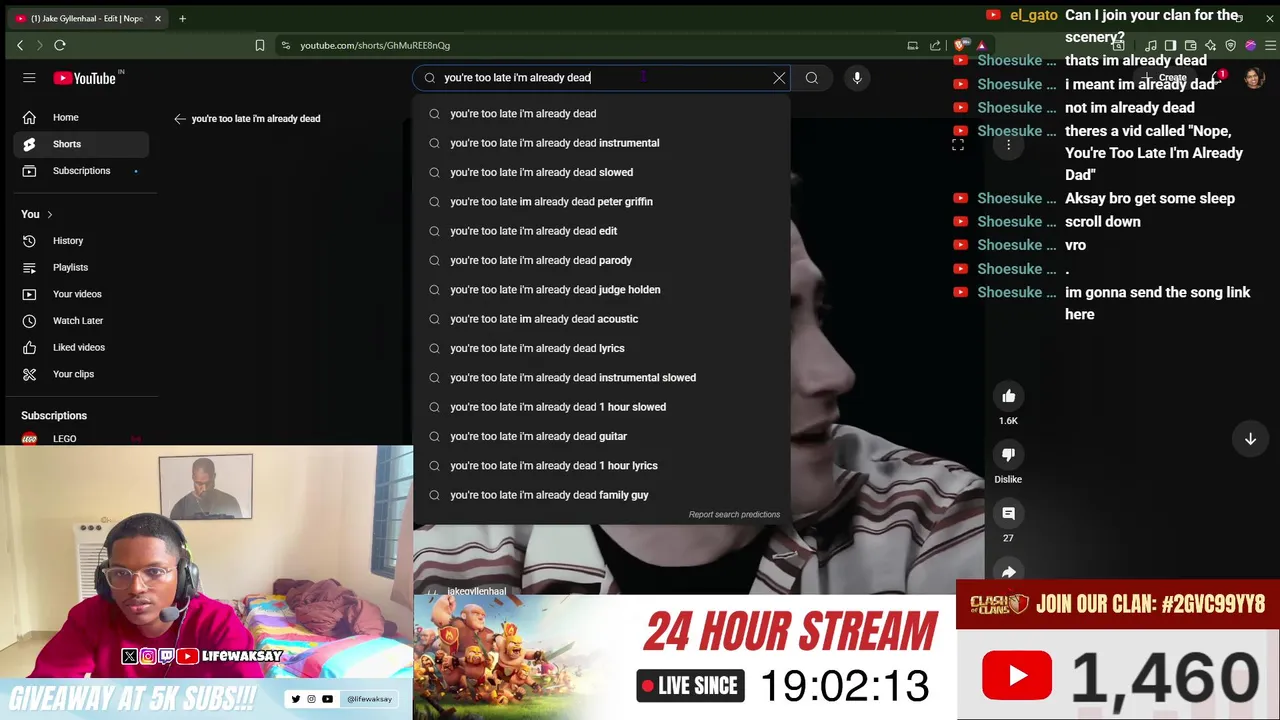Open Brave Shields lion icon
This screenshot has width=1280, height=720.
point(960,45)
